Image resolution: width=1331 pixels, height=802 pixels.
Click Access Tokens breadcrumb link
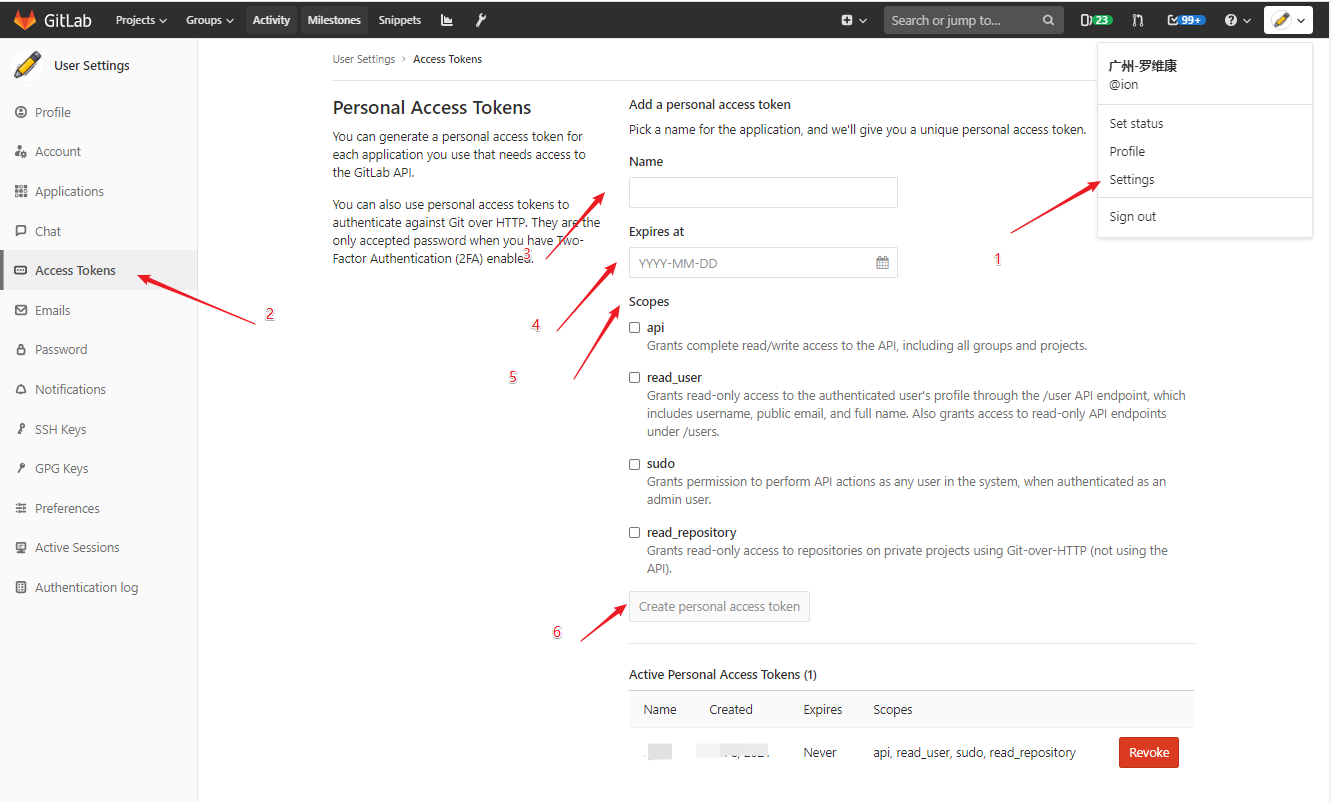coord(447,59)
